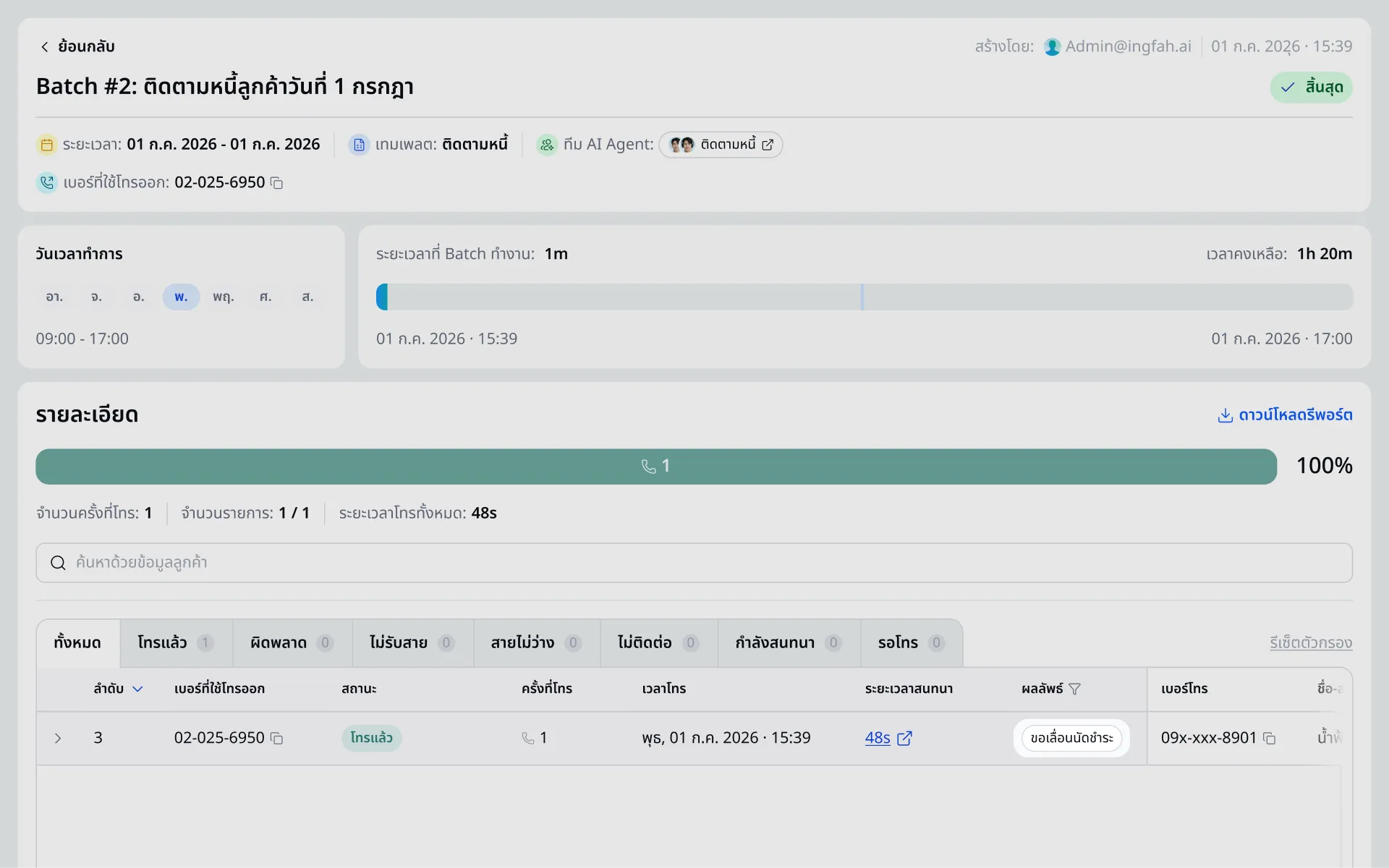Screen dimensions: 1389x868
Task: Click the batch runtime progress bar
Action: [x=865, y=297]
